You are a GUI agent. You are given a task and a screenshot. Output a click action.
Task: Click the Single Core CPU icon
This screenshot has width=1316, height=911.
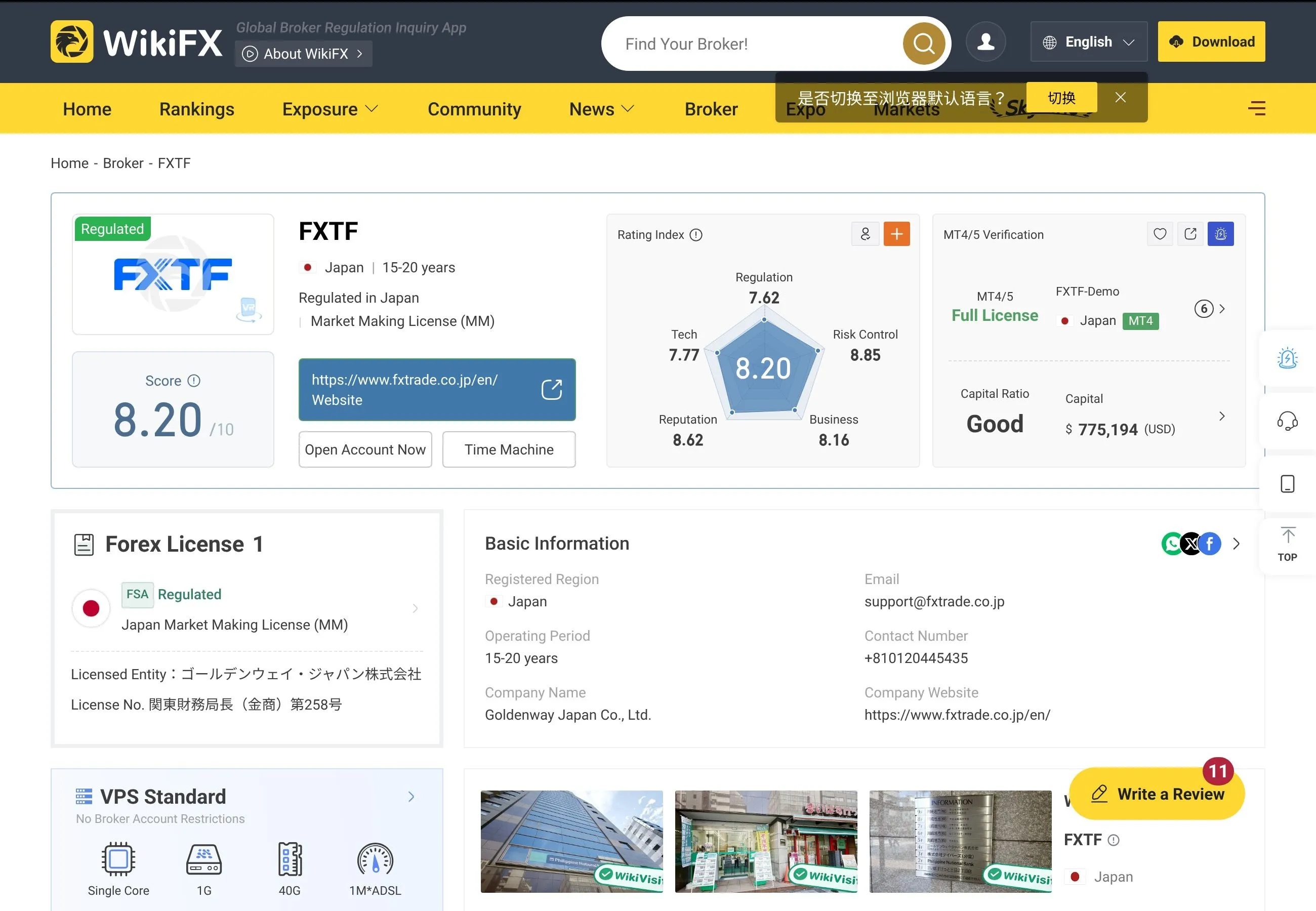(x=118, y=859)
